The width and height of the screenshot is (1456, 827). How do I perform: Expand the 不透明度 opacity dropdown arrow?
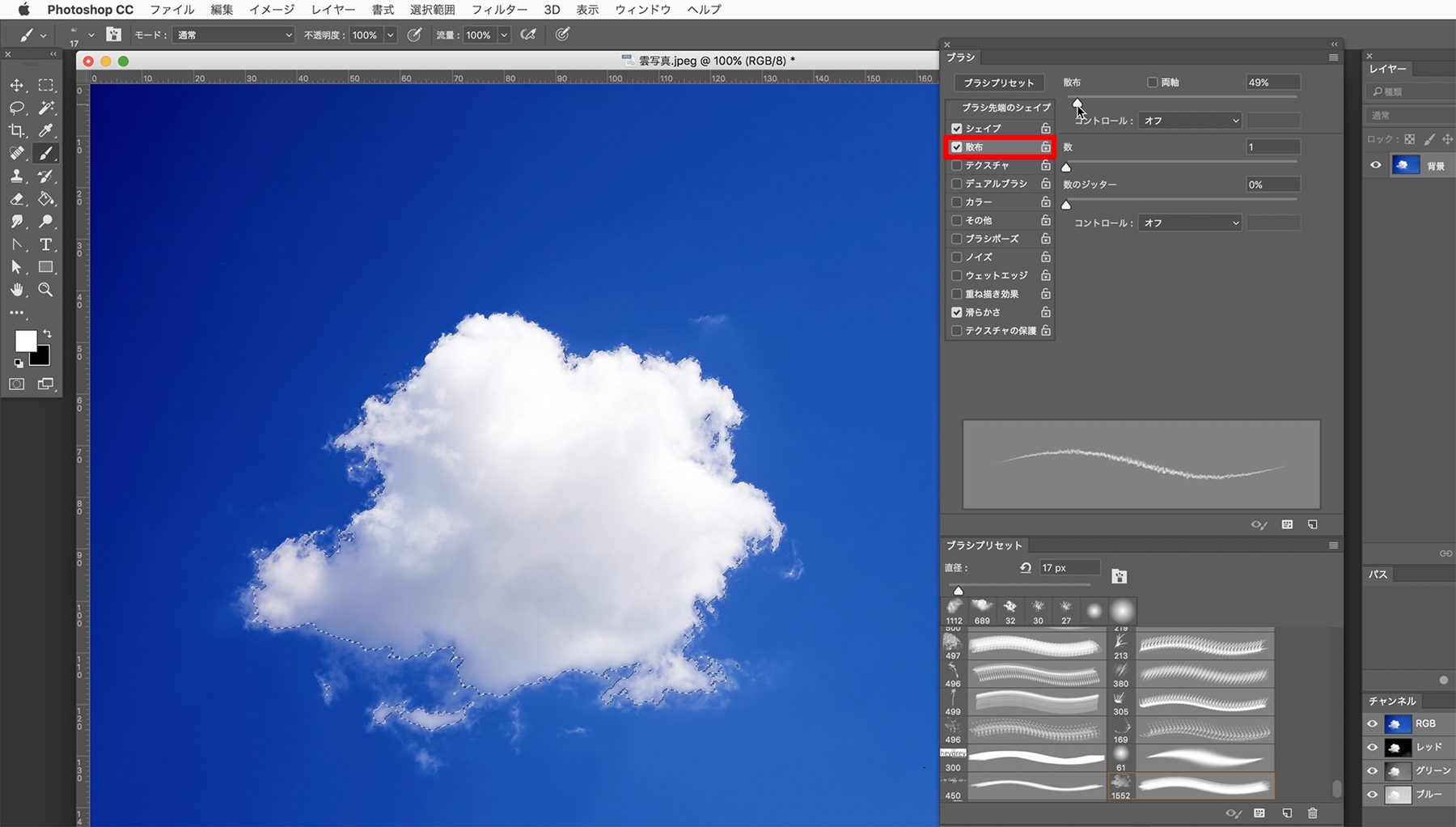click(x=390, y=35)
